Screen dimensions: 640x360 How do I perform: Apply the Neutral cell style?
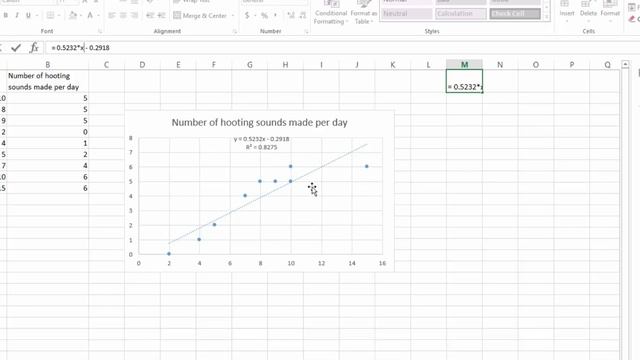pos(406,13)
